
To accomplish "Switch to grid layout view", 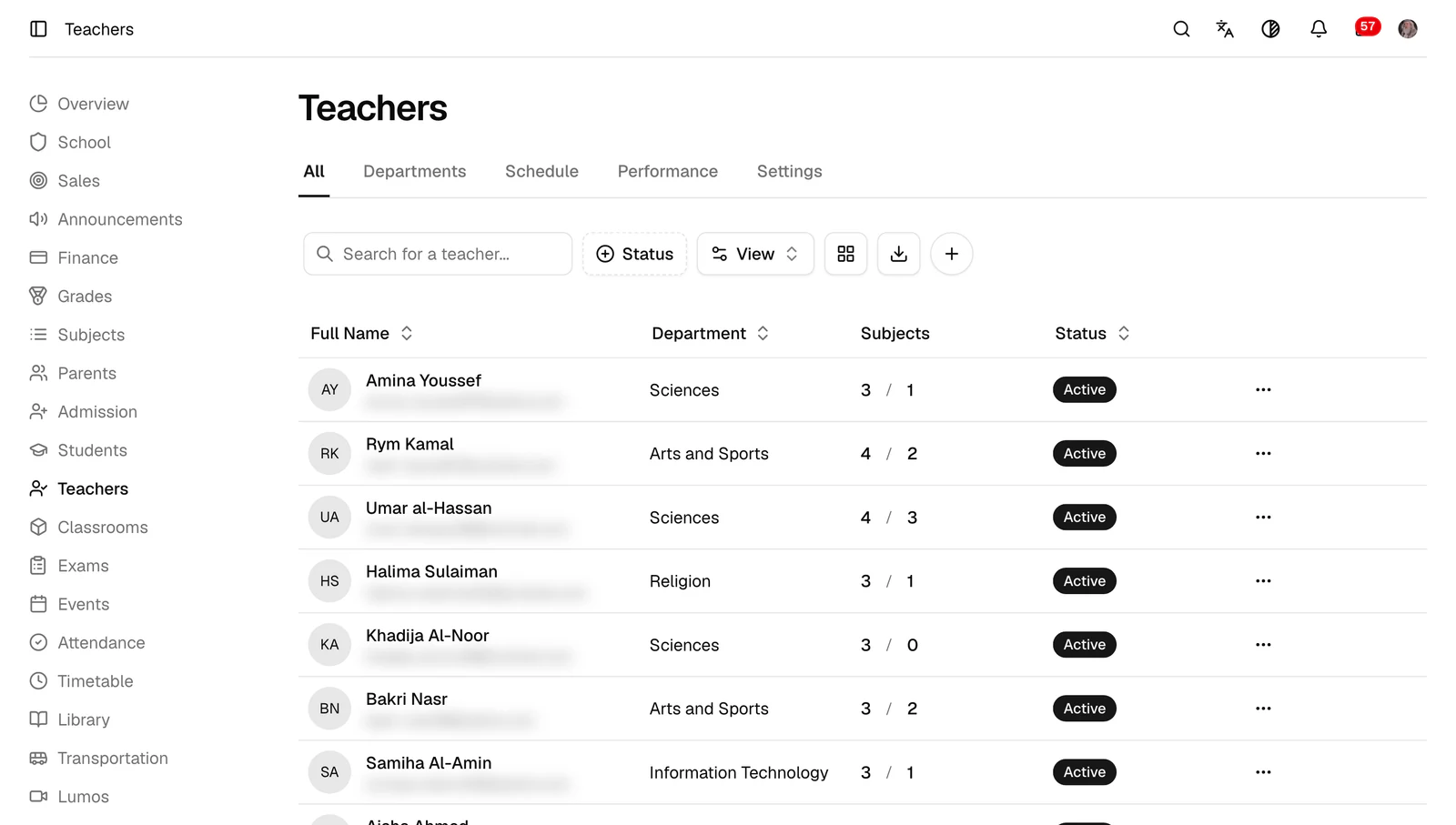I will 845,254.
